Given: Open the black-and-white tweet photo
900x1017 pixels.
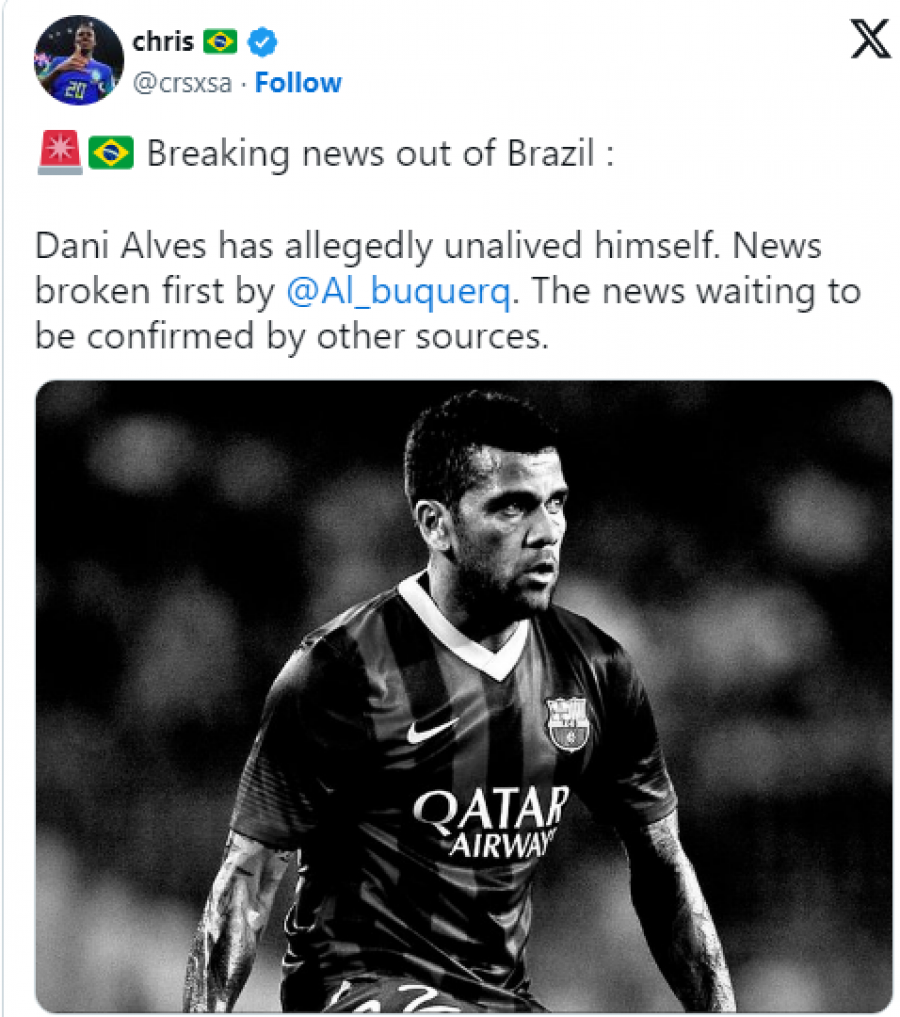Looking at the screenshot, I should (464, 695).
